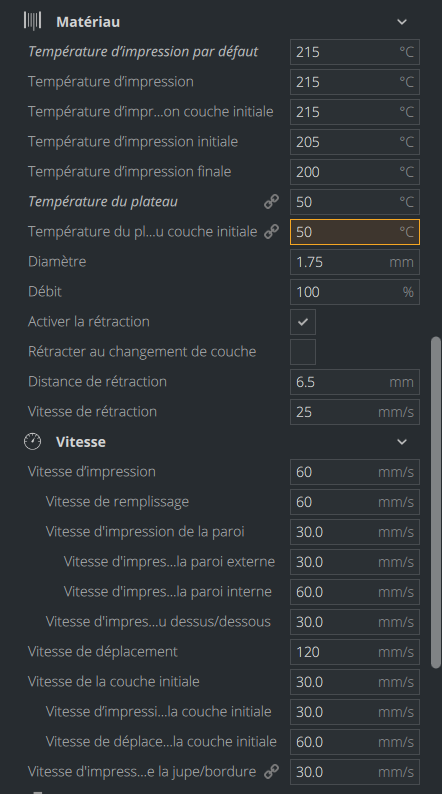This screenshot has width=442, height=794.
Task: Enable Rétracter au changement de couche
Action: tap(303, 352)
